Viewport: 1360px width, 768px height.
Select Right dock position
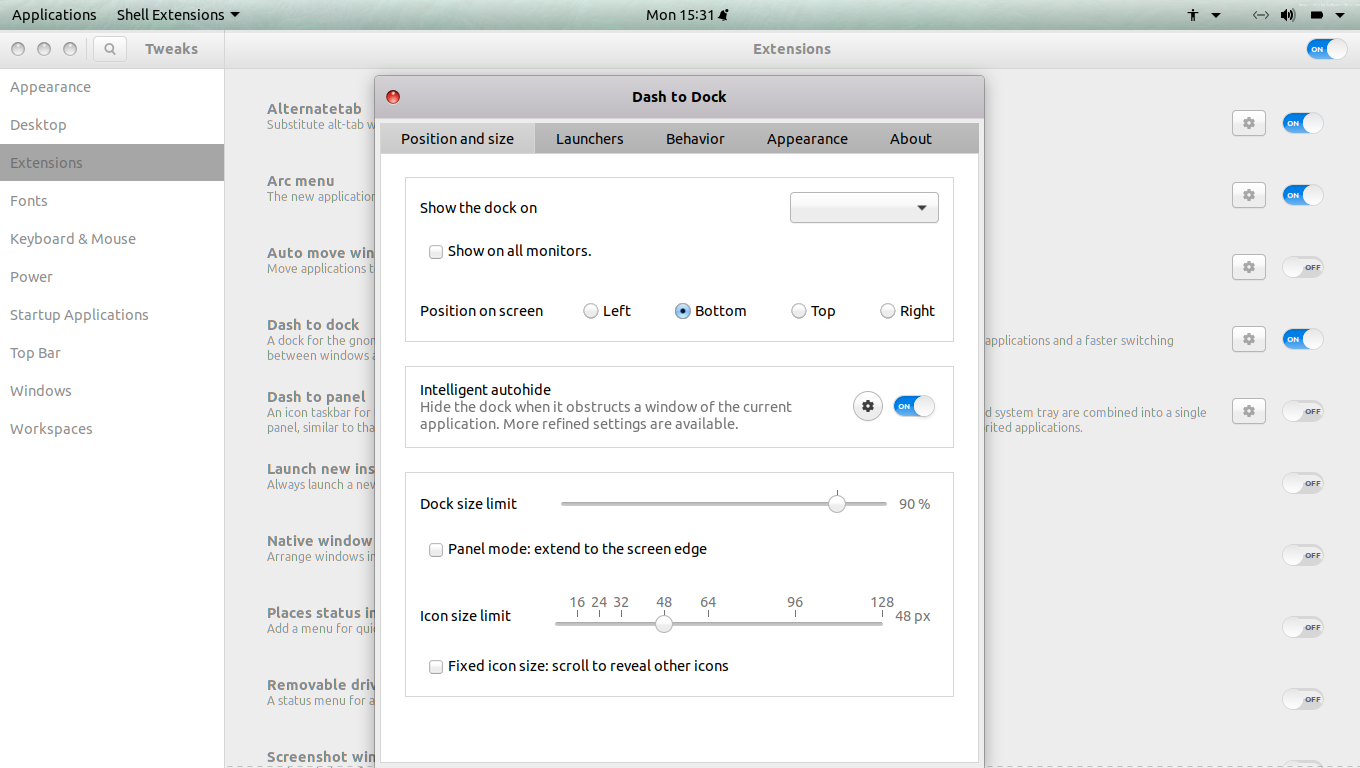888,311
